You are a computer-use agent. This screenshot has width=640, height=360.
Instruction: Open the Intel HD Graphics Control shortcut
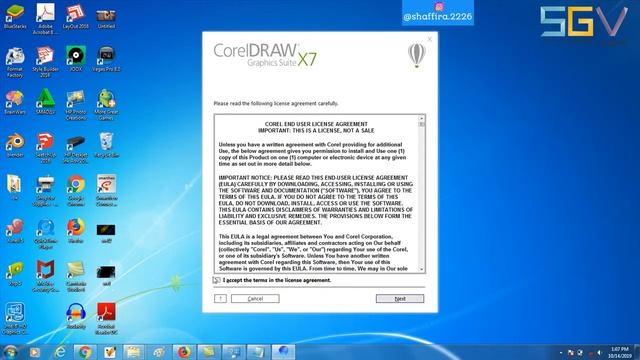(15, 319)
